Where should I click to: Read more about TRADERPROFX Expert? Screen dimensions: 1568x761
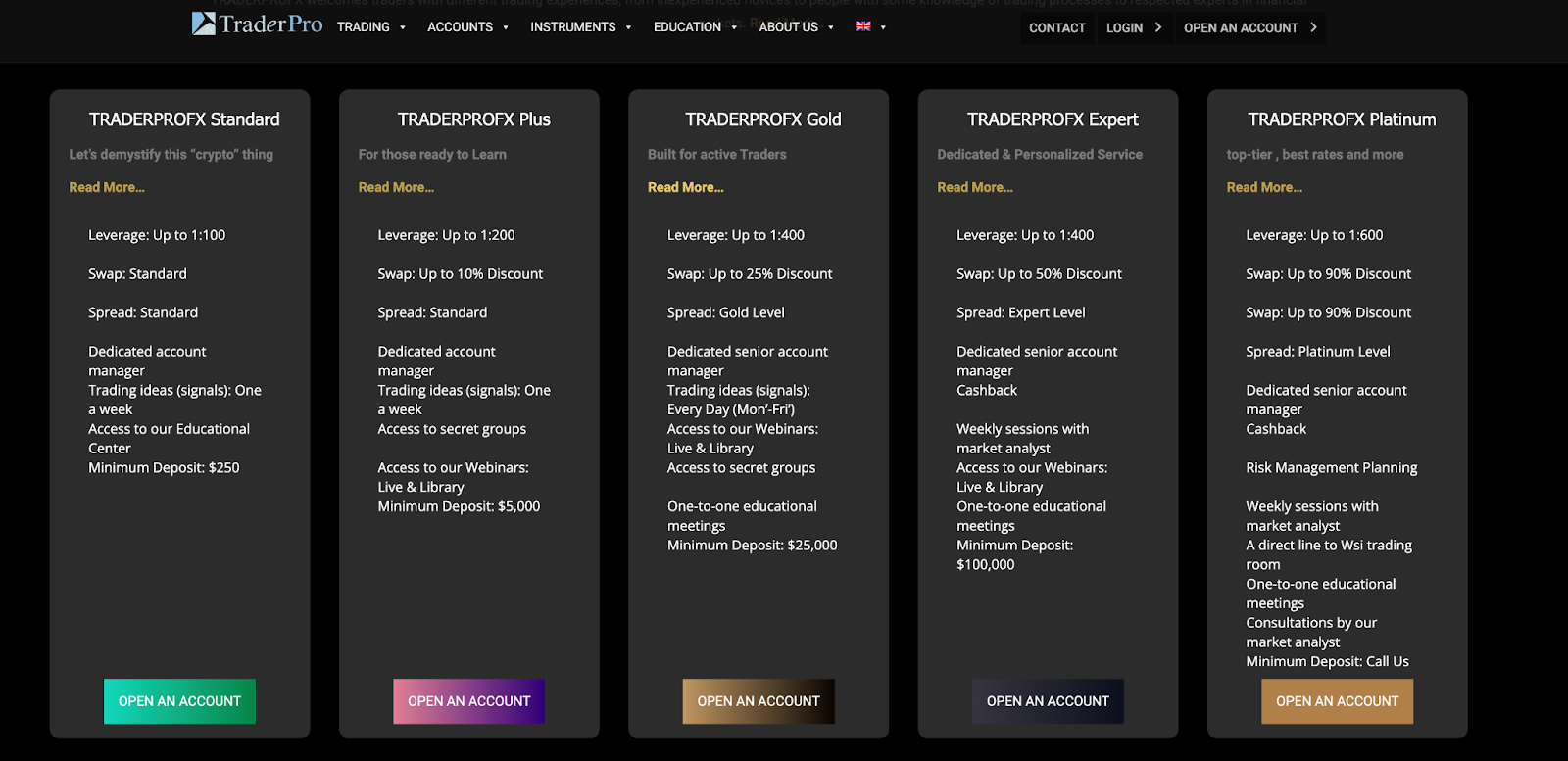(x=975, y=187)
